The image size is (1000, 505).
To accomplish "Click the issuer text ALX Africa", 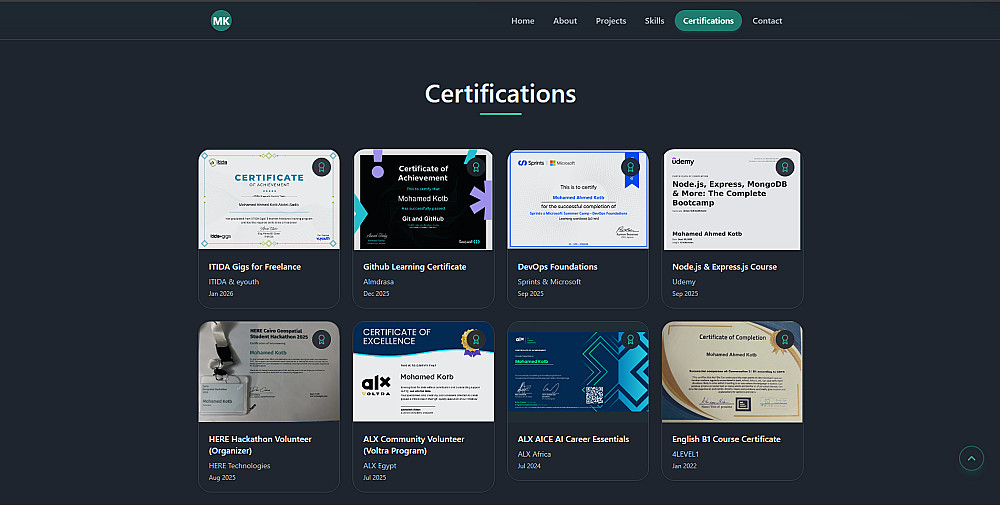I will point(534,454).
